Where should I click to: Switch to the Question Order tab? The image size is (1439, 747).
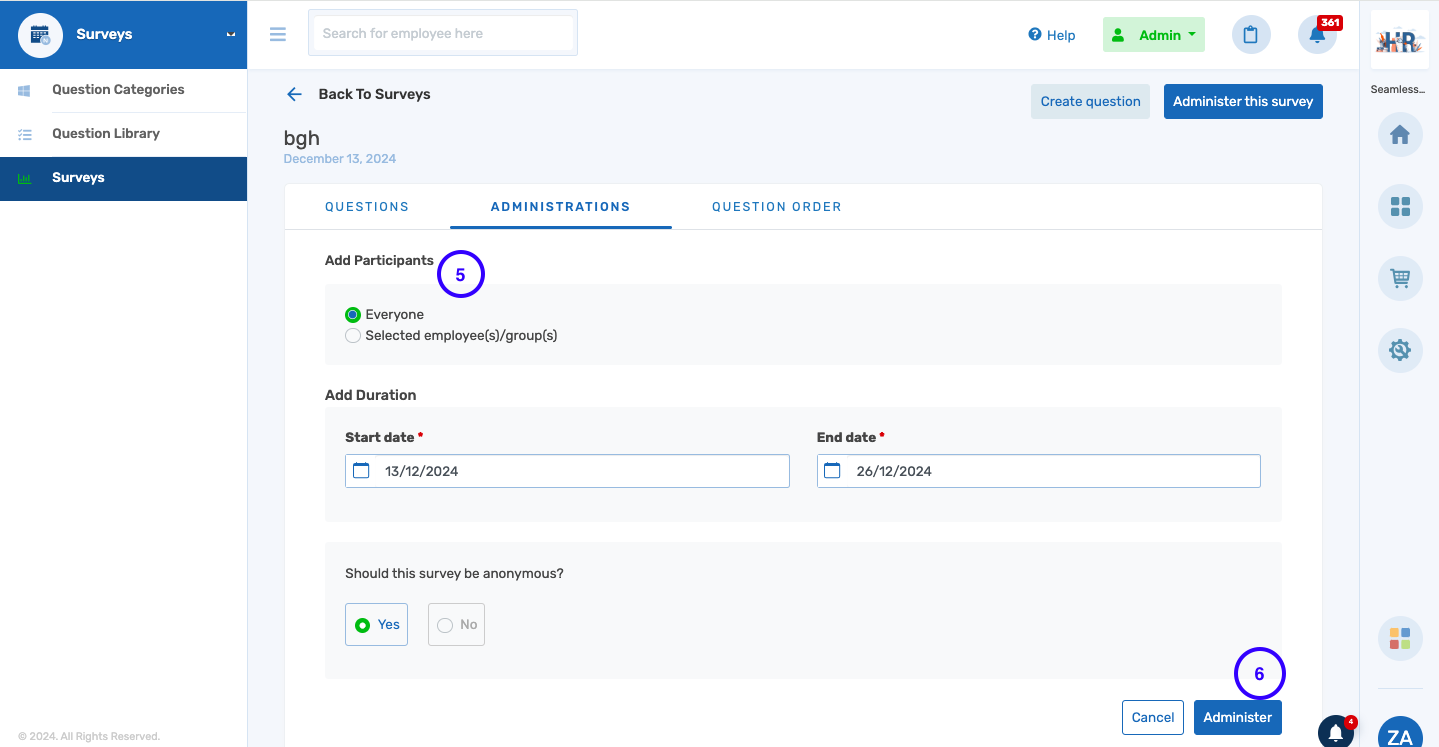[776, 207]
